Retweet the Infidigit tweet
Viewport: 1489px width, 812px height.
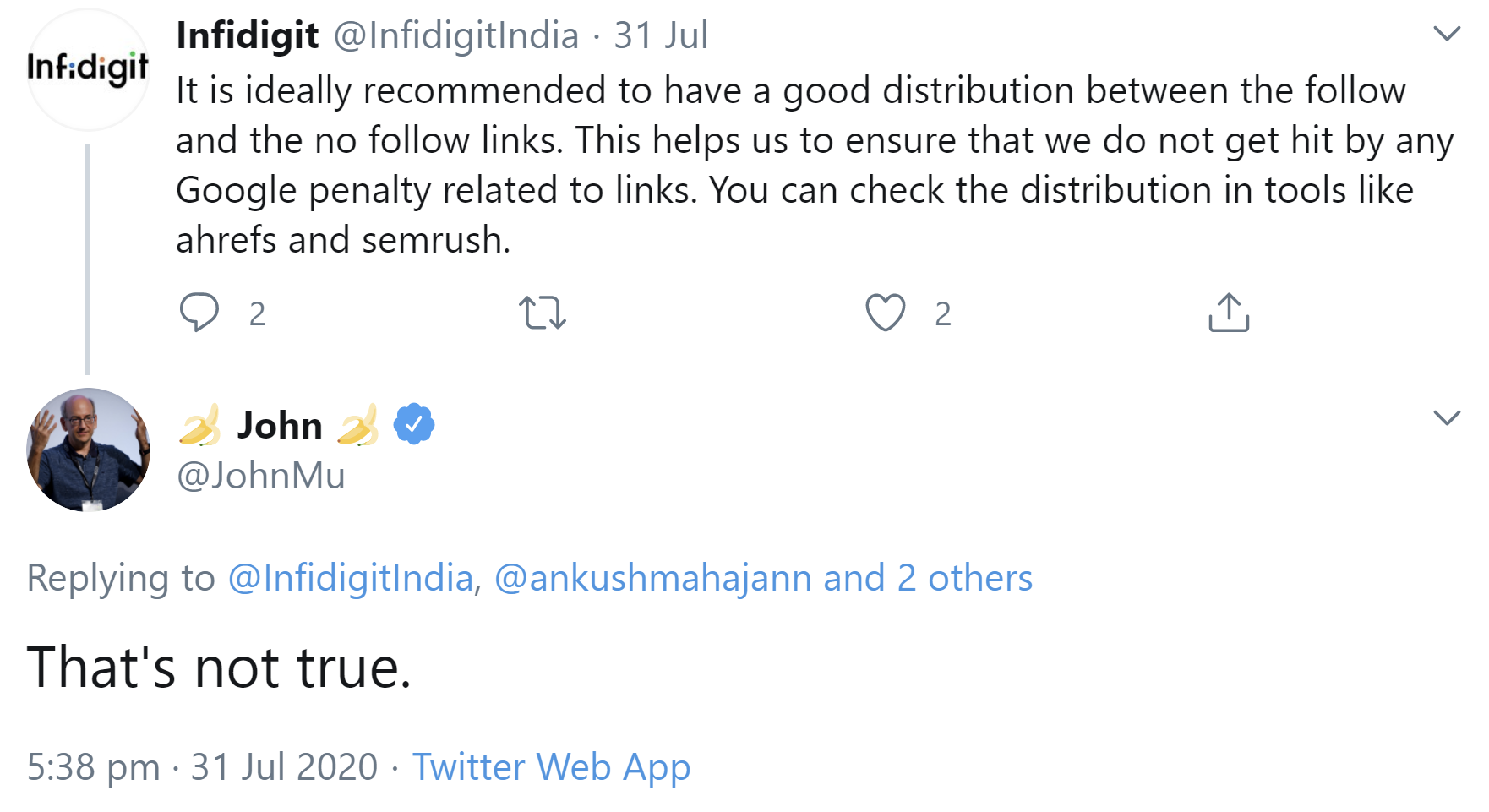[542, 312]
